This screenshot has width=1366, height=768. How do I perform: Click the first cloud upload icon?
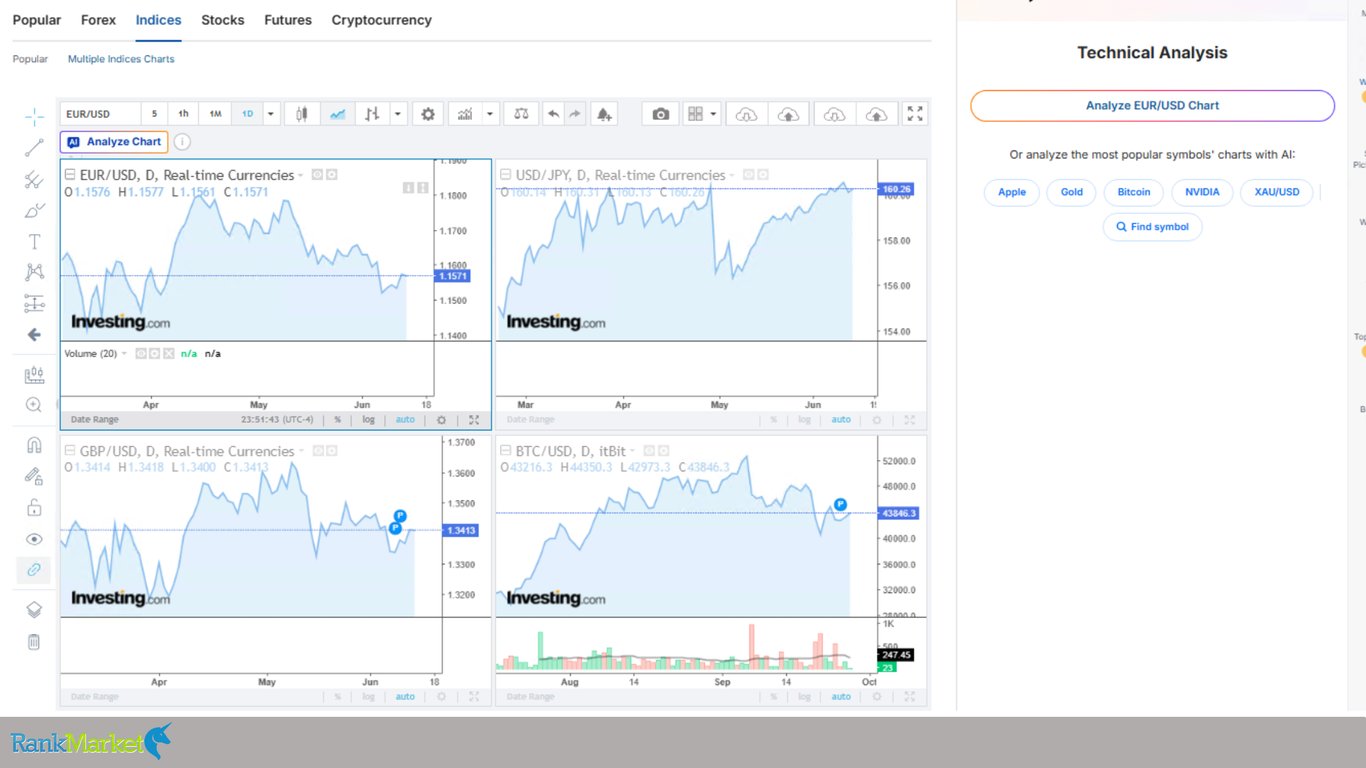tap(788, 114)
